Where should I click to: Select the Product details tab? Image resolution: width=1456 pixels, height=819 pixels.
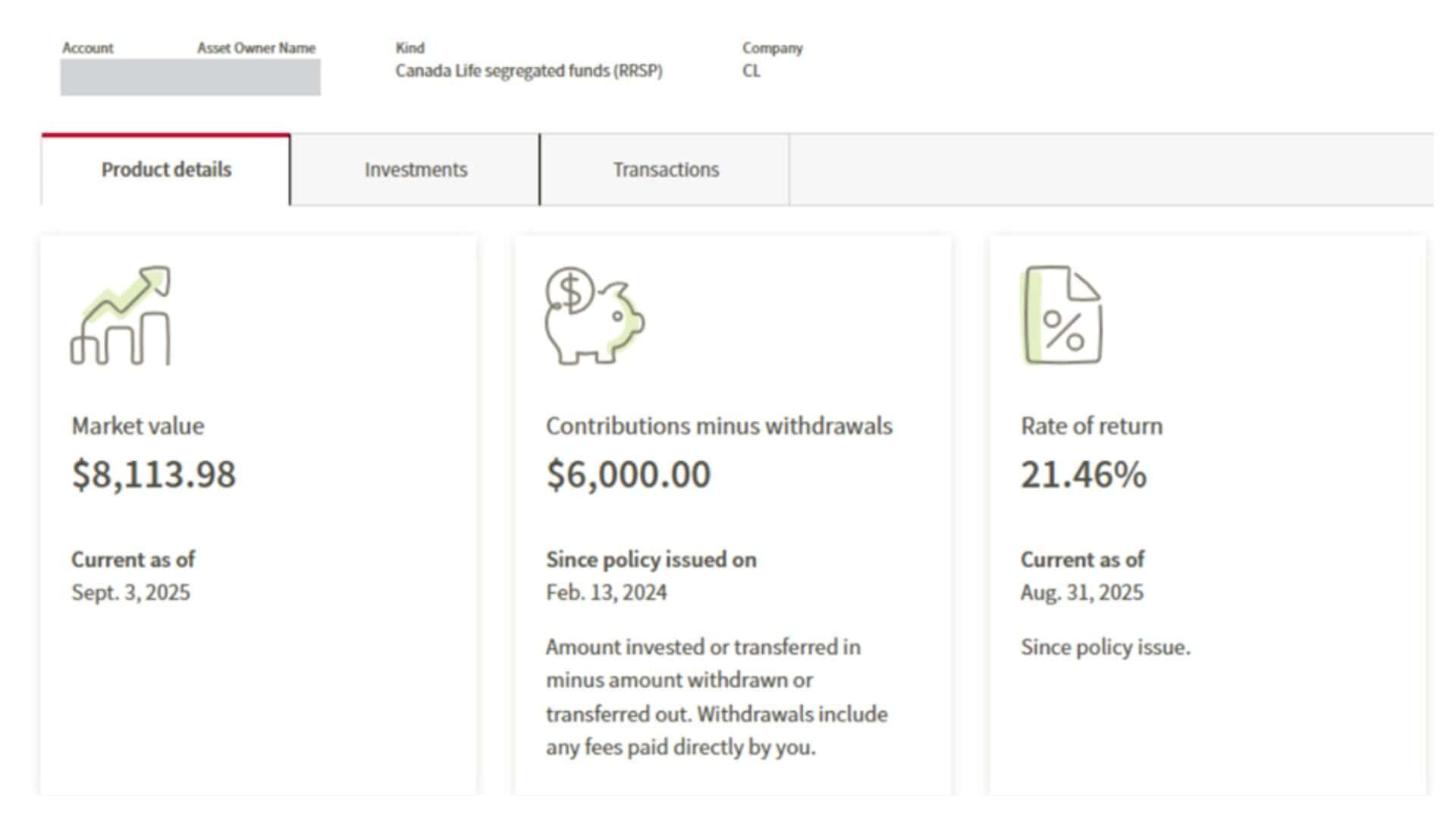tap(166, 170)
